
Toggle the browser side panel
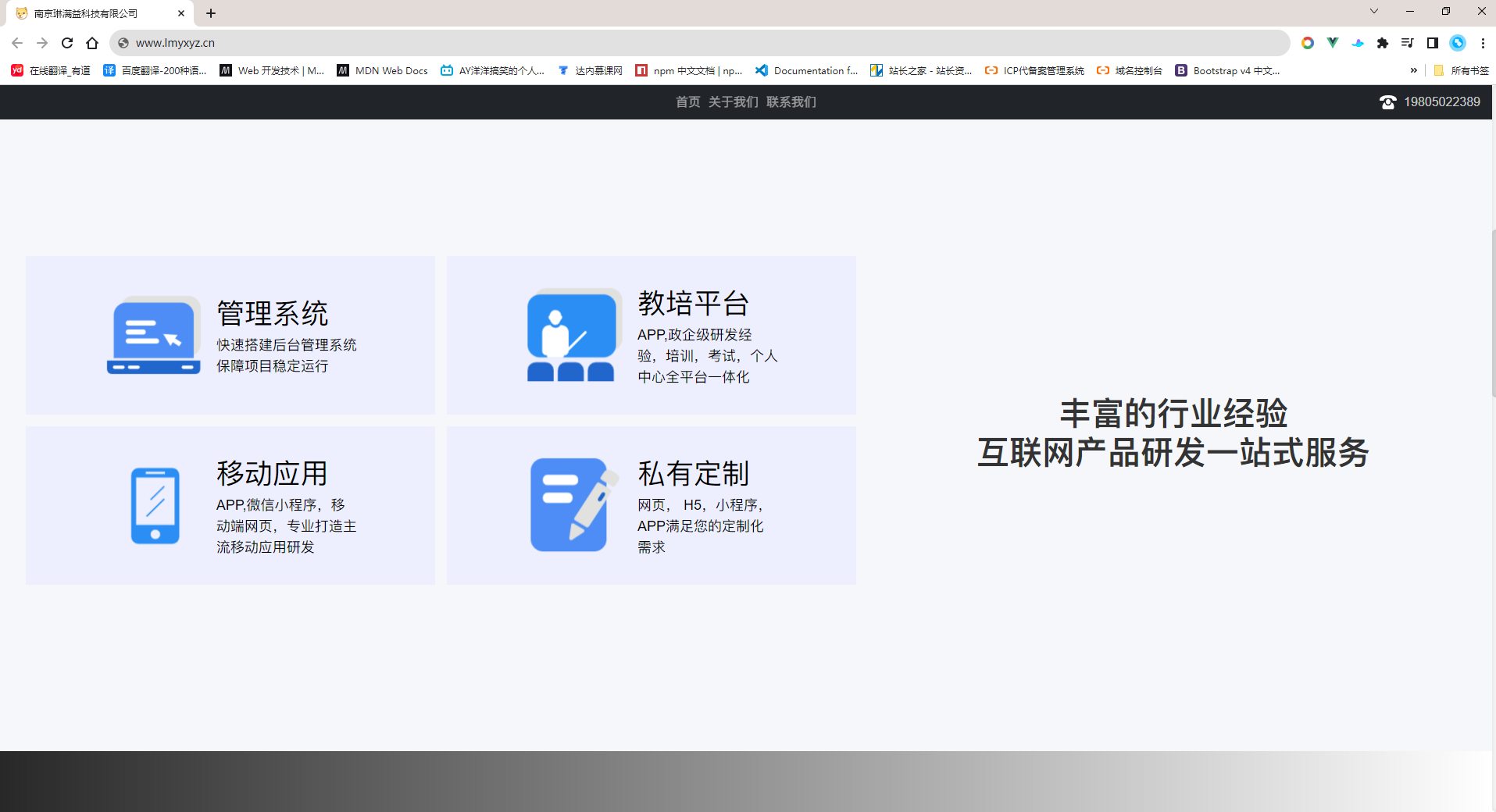click(1433, 43)
